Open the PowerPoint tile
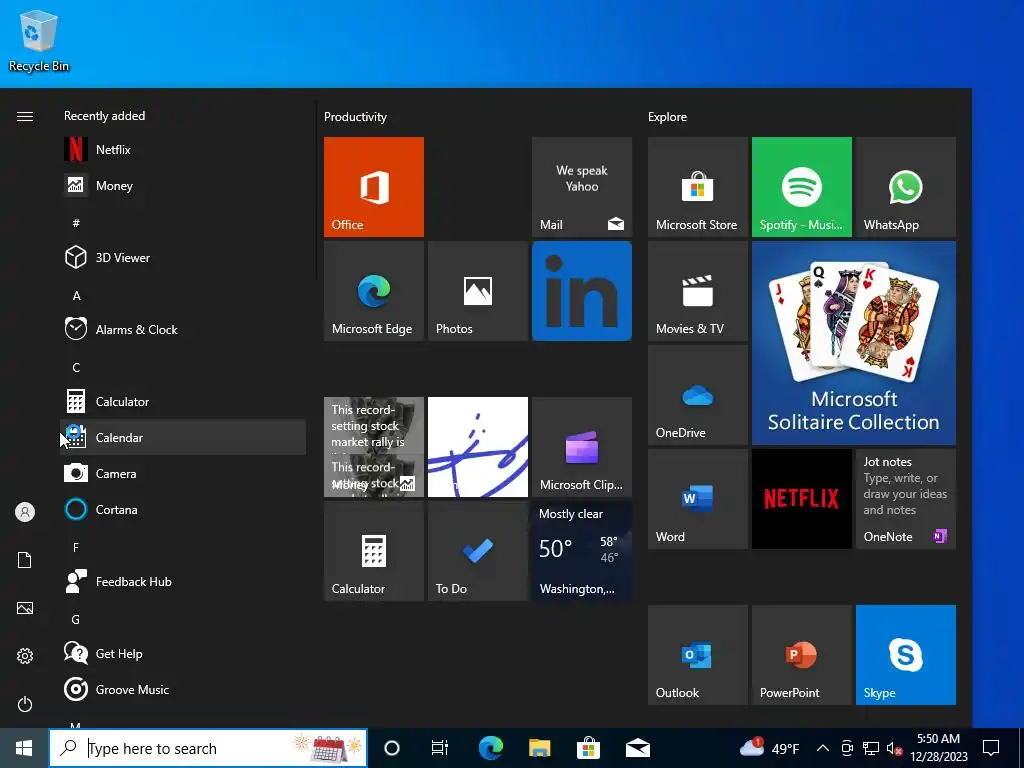1024x768 pixels. click(x=801, y=654)
